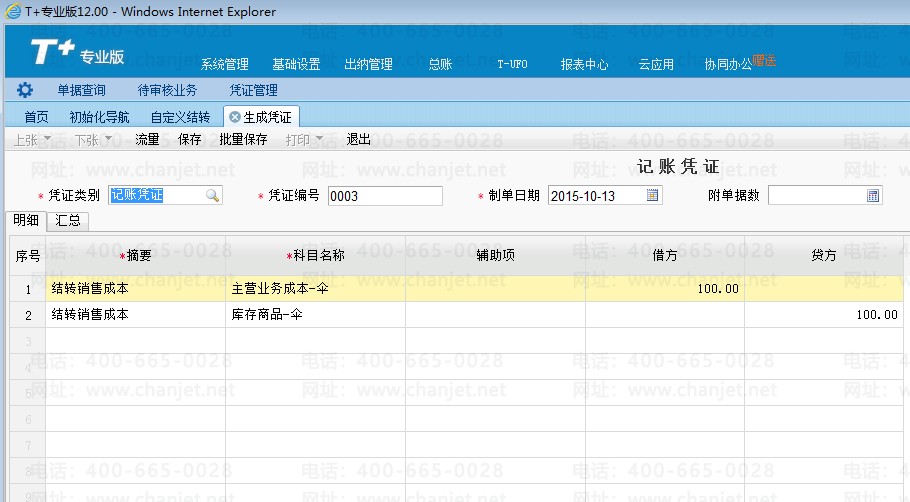Click the voucher type search magnifier icon
Viewport: 910px width, 502px height.
click(x=212, y=196)
